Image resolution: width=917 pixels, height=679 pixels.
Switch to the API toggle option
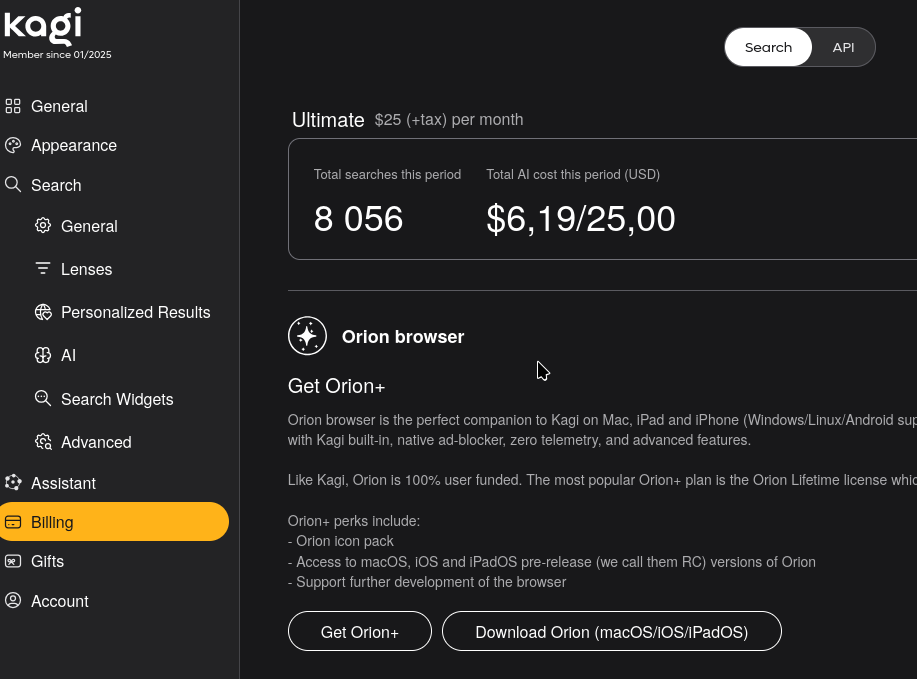pyautogui.click(x=843, y=47)
